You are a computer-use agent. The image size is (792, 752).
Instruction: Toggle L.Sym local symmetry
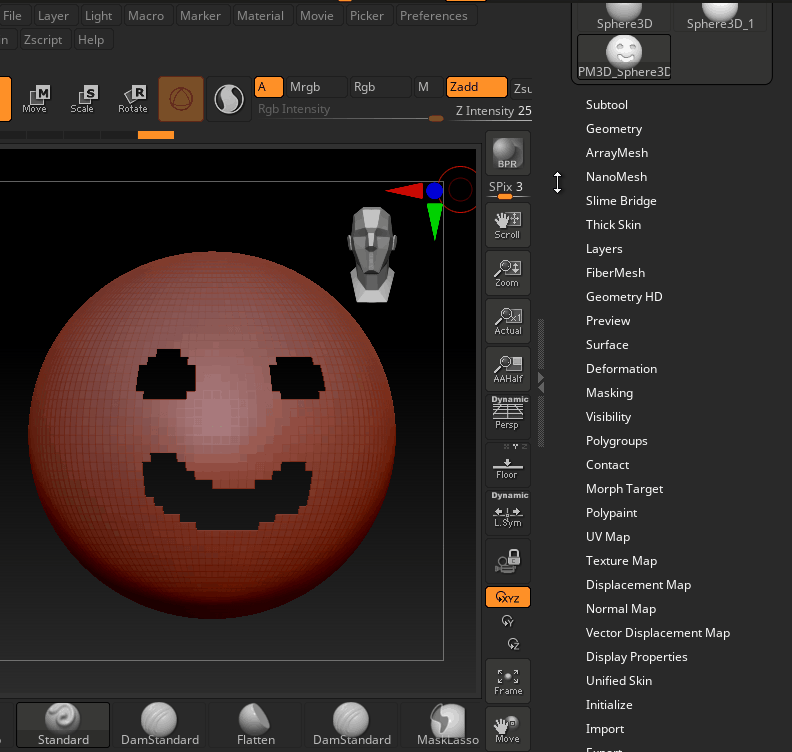click(508, 512)
